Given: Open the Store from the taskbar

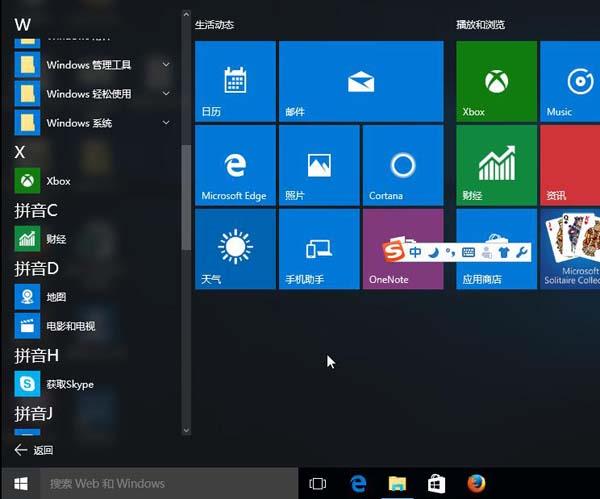Looking at the screenshot, I should click(x=436, y=484).
